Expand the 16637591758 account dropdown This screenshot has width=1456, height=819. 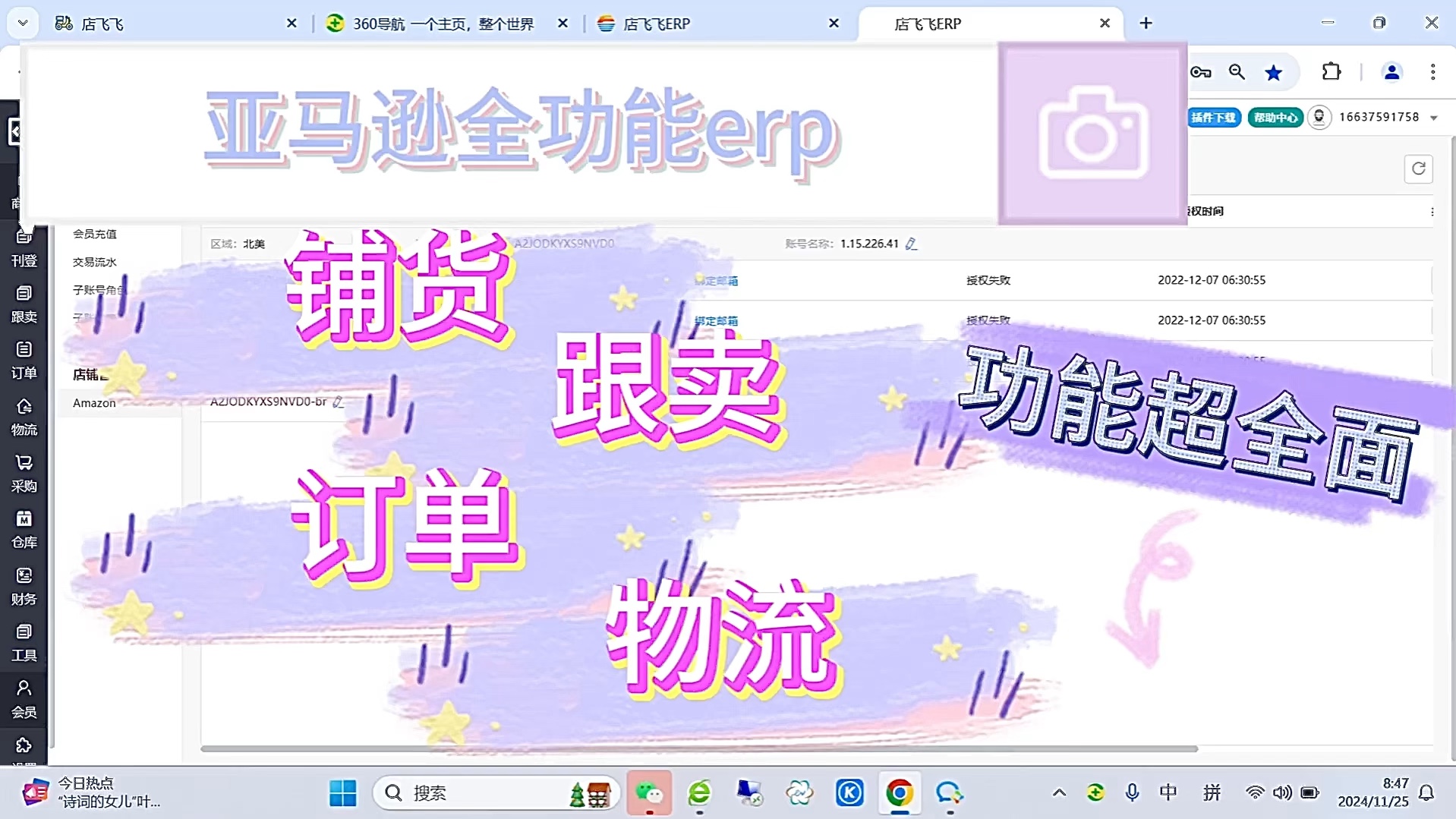coord(1433,118)
